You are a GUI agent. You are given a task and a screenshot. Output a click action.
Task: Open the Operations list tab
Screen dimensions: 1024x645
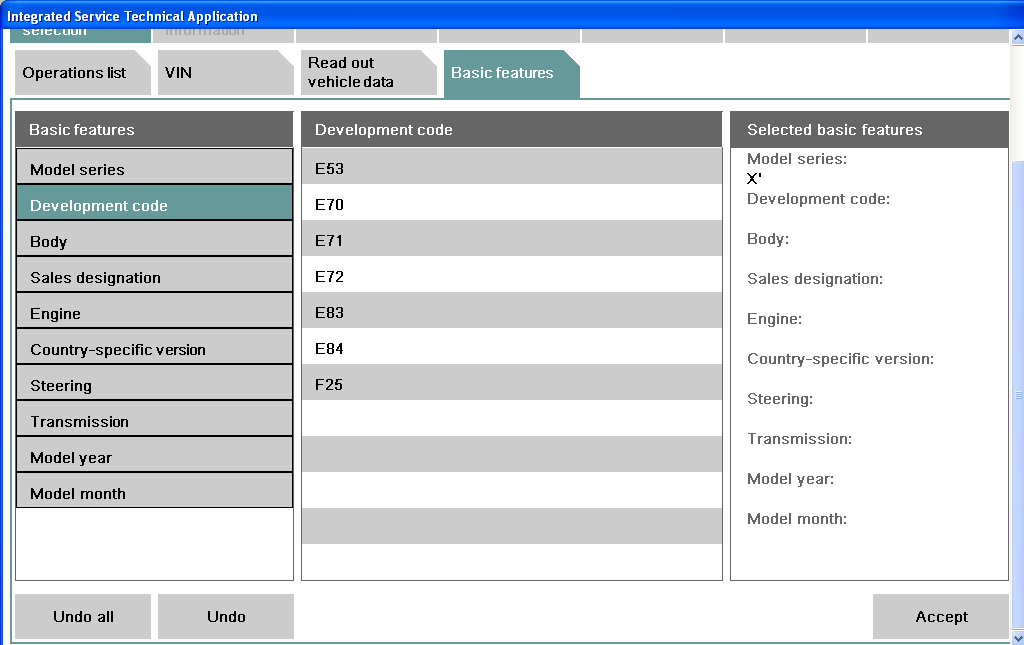pos(82,72)
